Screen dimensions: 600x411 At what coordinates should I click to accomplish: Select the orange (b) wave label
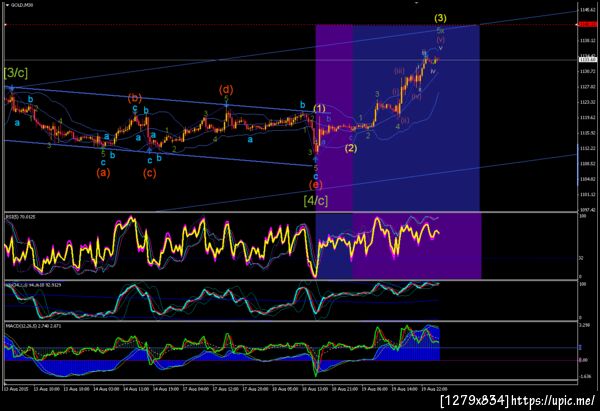[x=135, y=98]
